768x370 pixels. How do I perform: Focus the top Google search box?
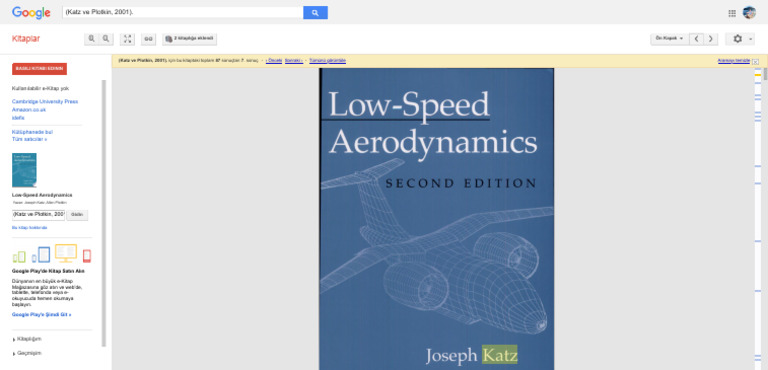click(183, 13)
